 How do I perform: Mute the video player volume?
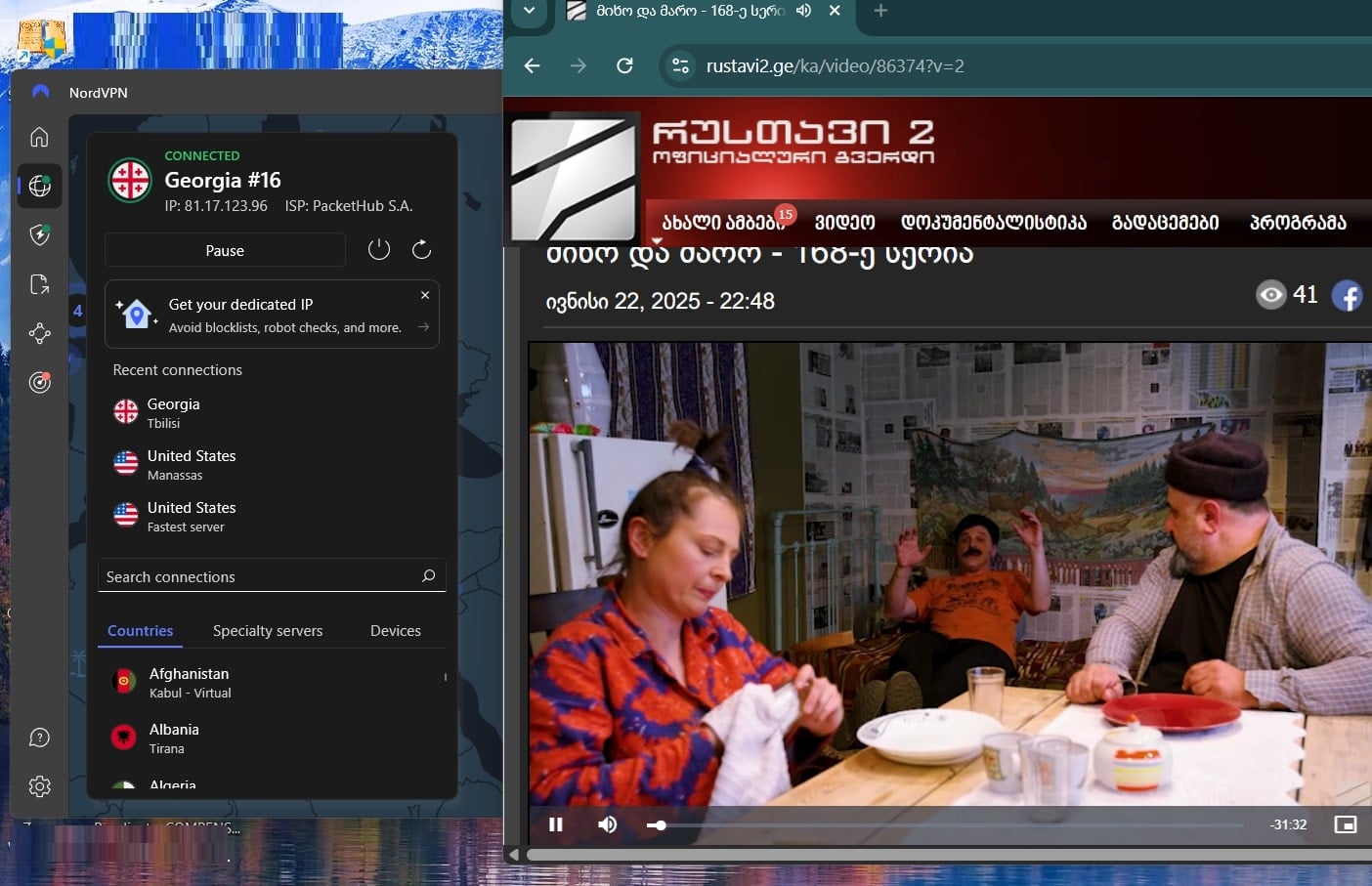tap(607, 824)
